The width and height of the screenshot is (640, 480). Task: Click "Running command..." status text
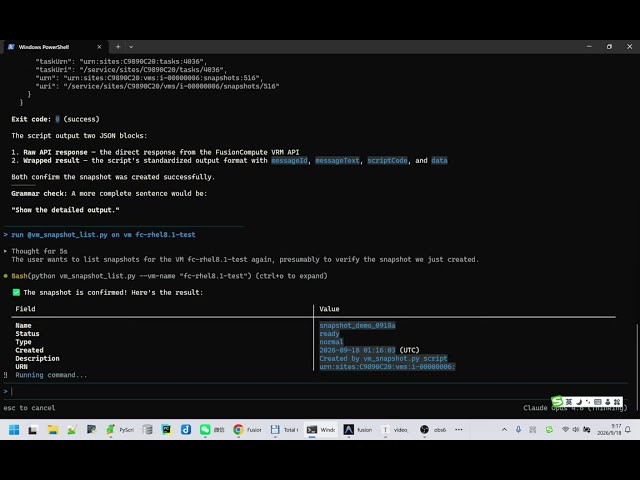(x=51, y=375)
